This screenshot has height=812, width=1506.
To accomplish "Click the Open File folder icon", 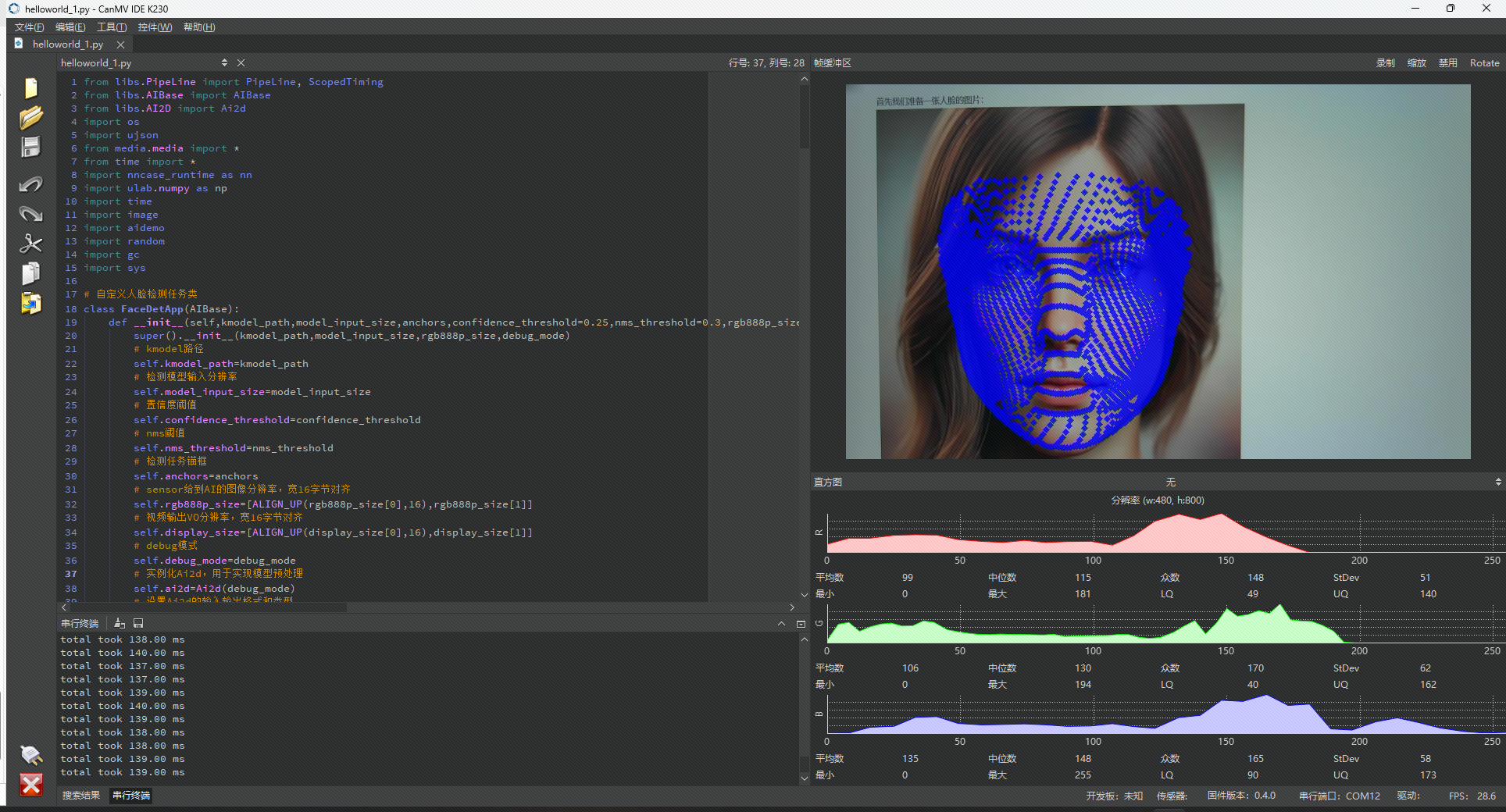I will pyautogui.click(x=30, y=117).
